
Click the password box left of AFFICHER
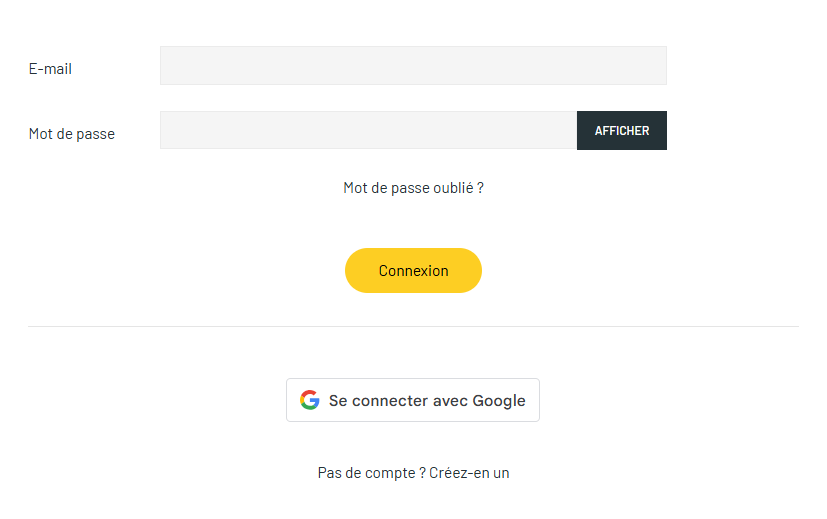(x=540, y=131)
